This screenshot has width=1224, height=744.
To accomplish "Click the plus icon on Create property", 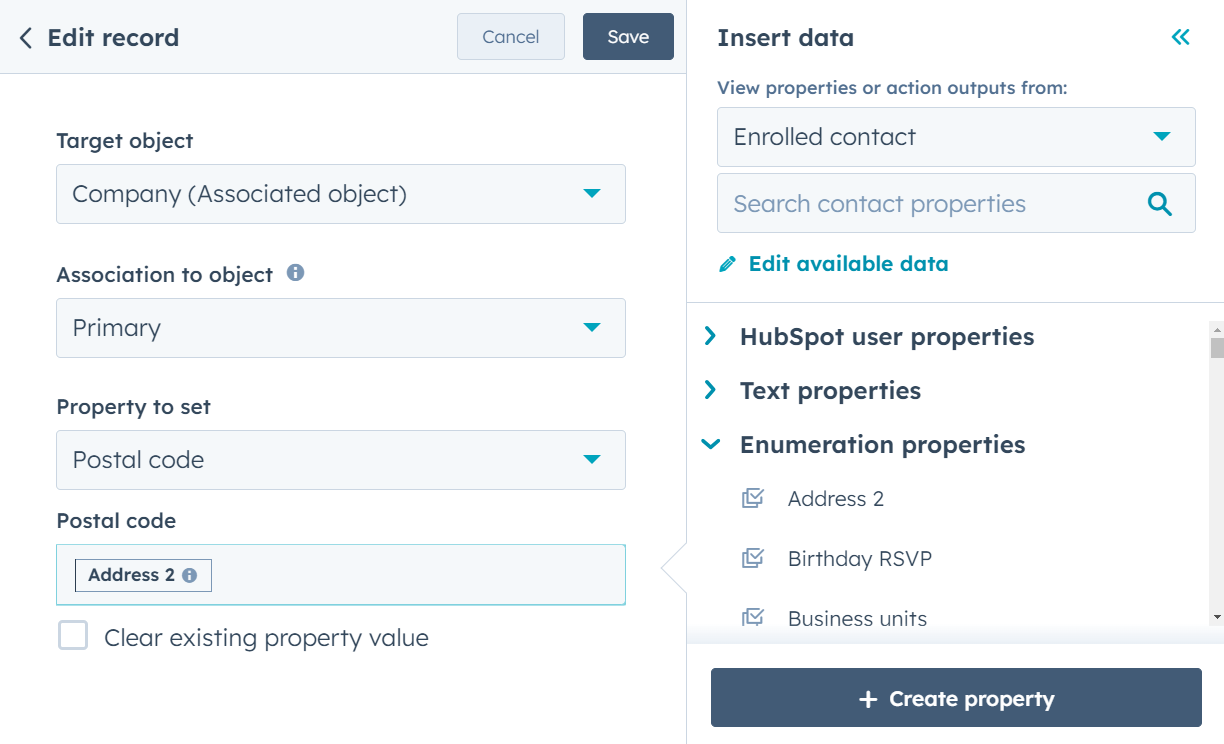I will pos(868,698).
